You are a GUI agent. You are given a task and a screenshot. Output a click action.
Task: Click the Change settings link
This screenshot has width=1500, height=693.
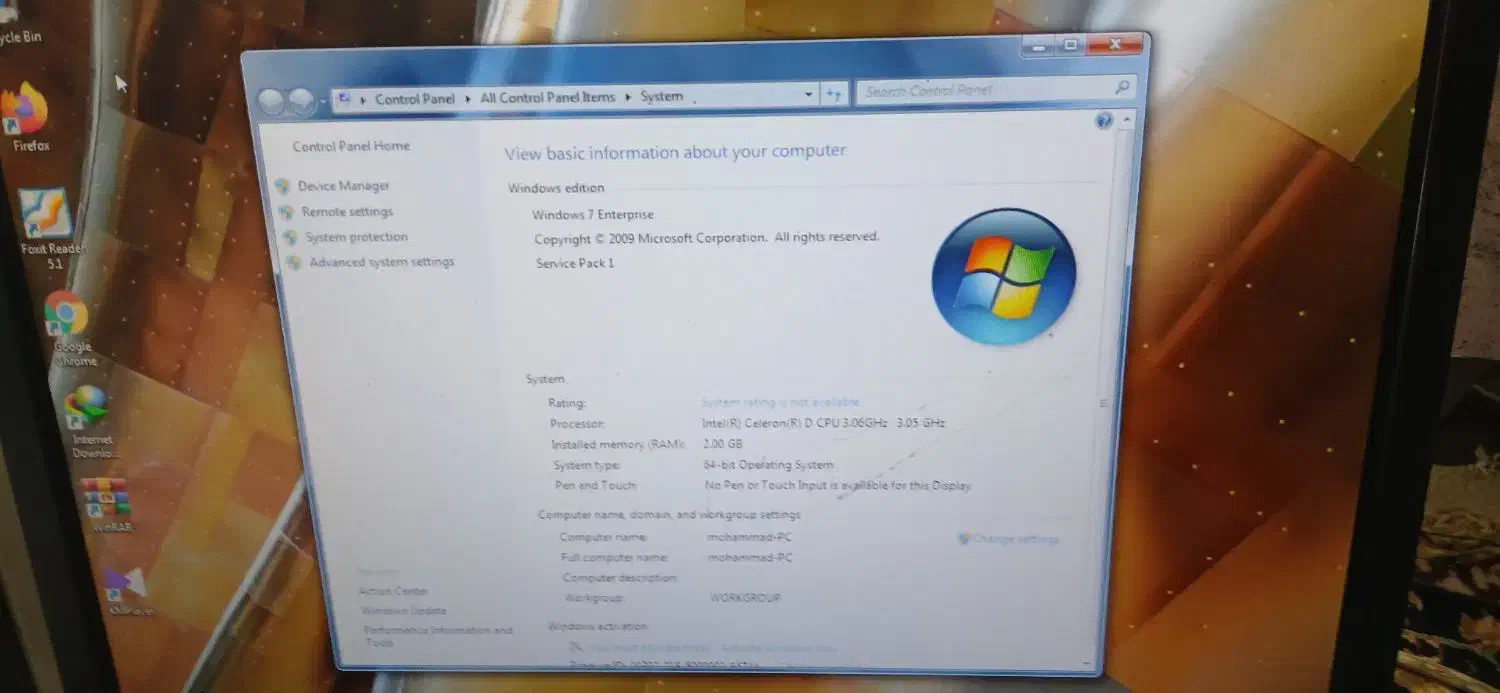[x=1016, y=538]
